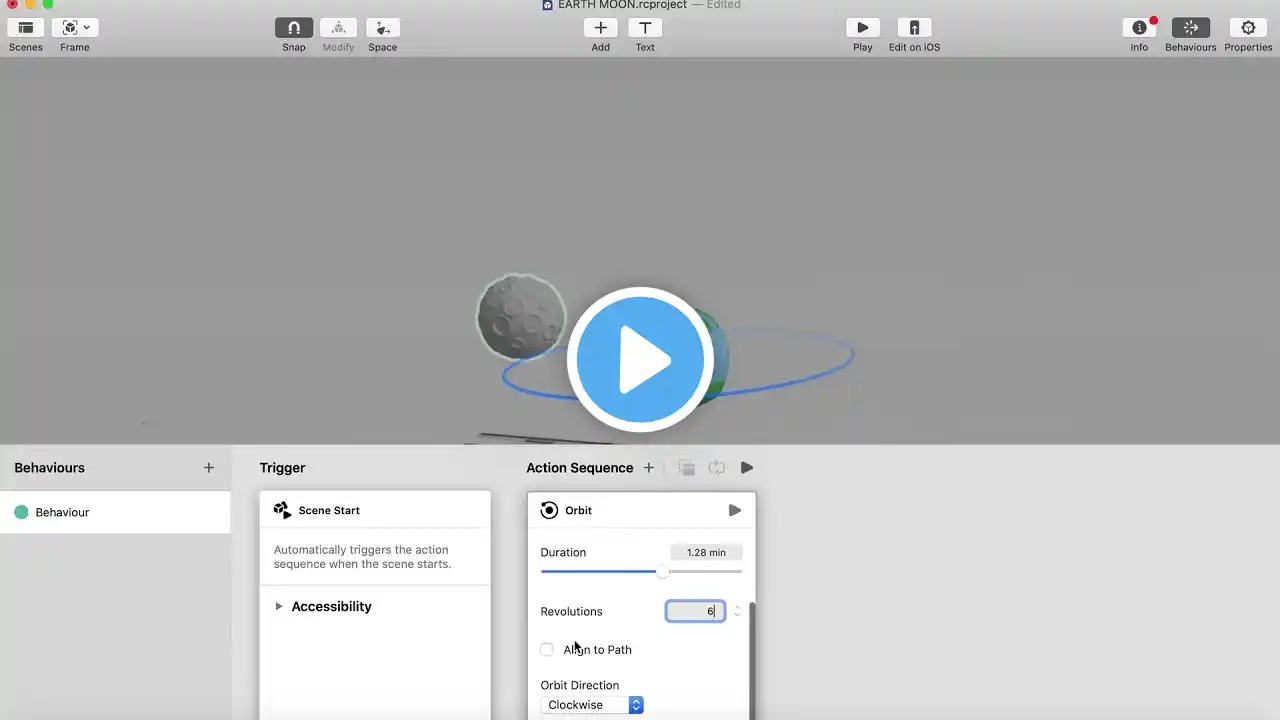Screen dimensions: 1280x720
Task: Focus the Revolutions number field
Action: click(695, 611)
